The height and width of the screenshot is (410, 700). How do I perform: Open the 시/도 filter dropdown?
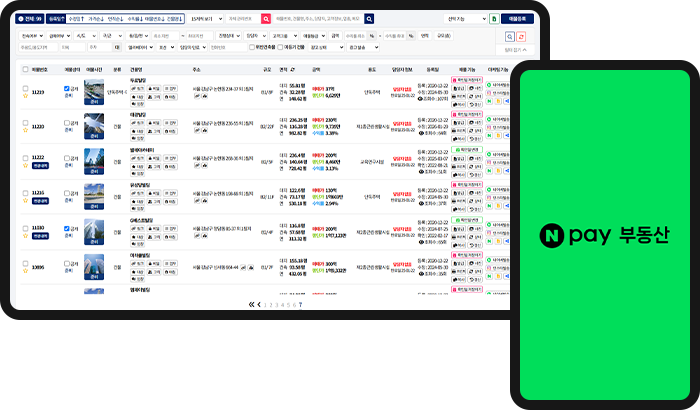coord(85,36)
